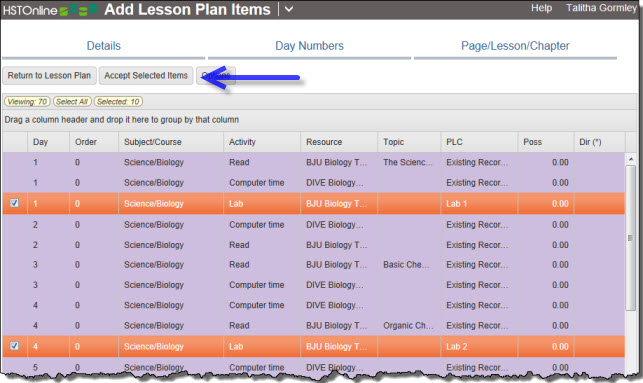643x383 pixels.
Task: Open the Help link
Action: click(541, 8)
